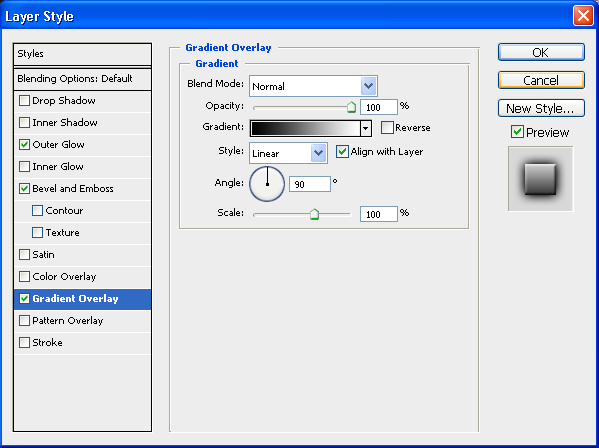
Task: Select the Styles list header
Action: [x=83, y=54]
